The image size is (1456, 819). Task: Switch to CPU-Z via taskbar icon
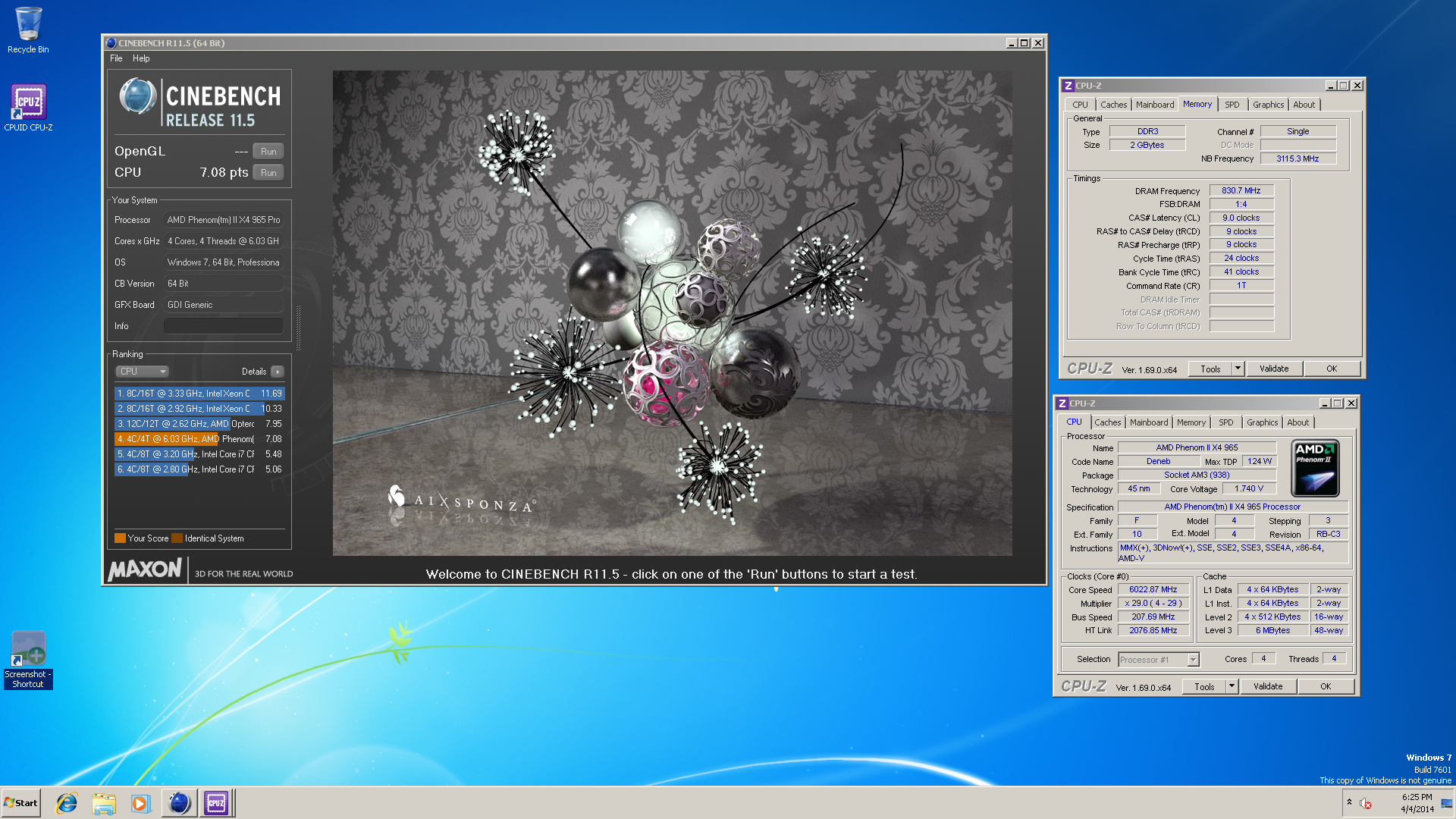point(216,803)
